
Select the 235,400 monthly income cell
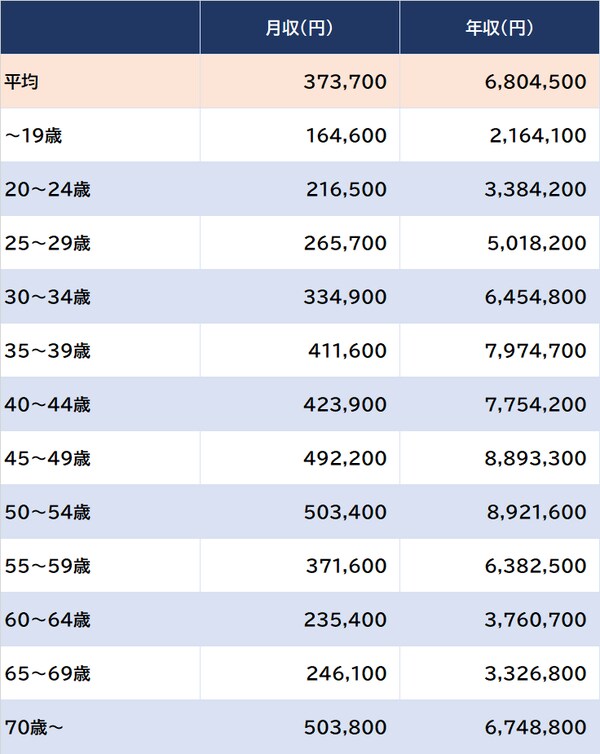pos(346,621)
